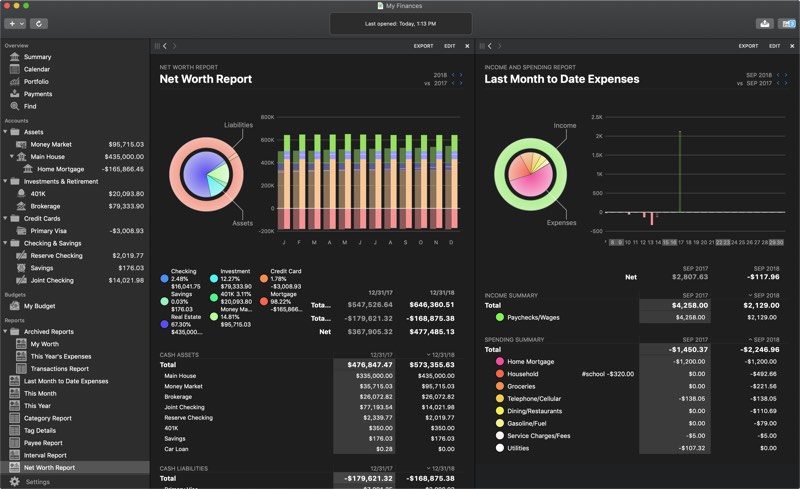
Task: Go back in Expenses report pane
Action: pyautogui.click(x=490, y=46)
